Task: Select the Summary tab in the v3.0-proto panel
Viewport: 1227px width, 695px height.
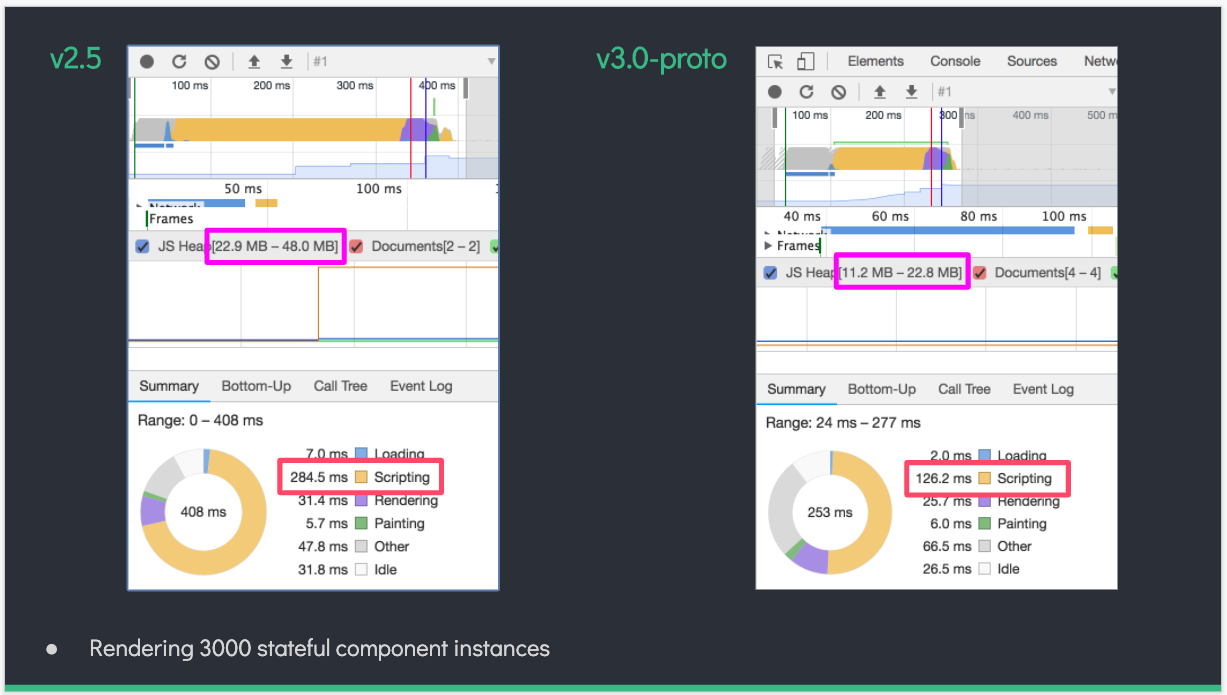Action: click(x=796, y=389)
